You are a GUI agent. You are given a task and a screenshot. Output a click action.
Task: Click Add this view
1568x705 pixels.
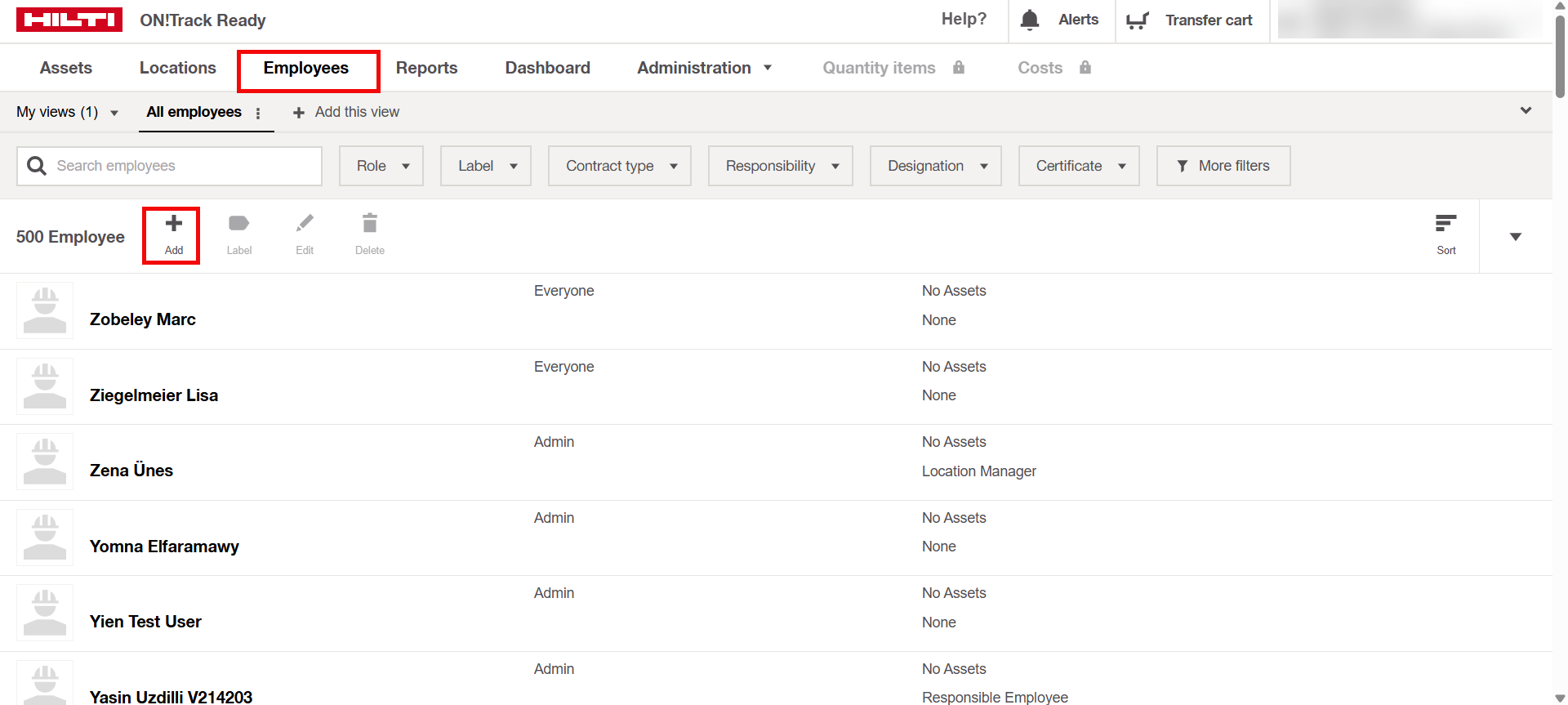(x=346, y=112)
